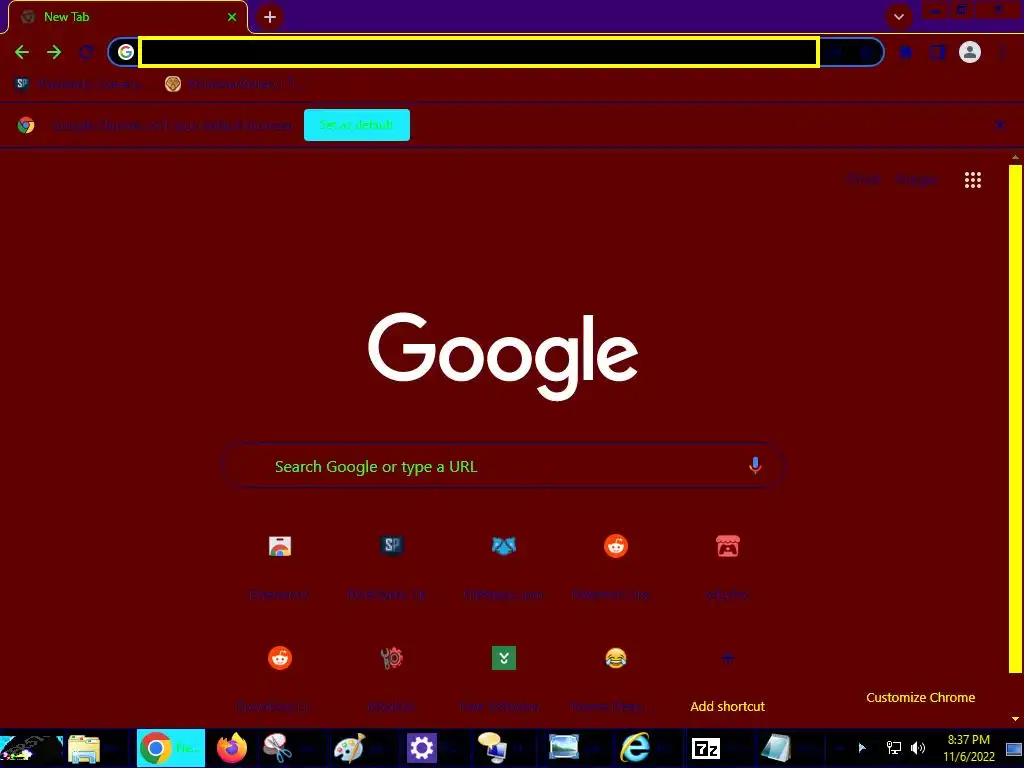Open the blue handshake shortcut tile

click(x=504, y=566)
